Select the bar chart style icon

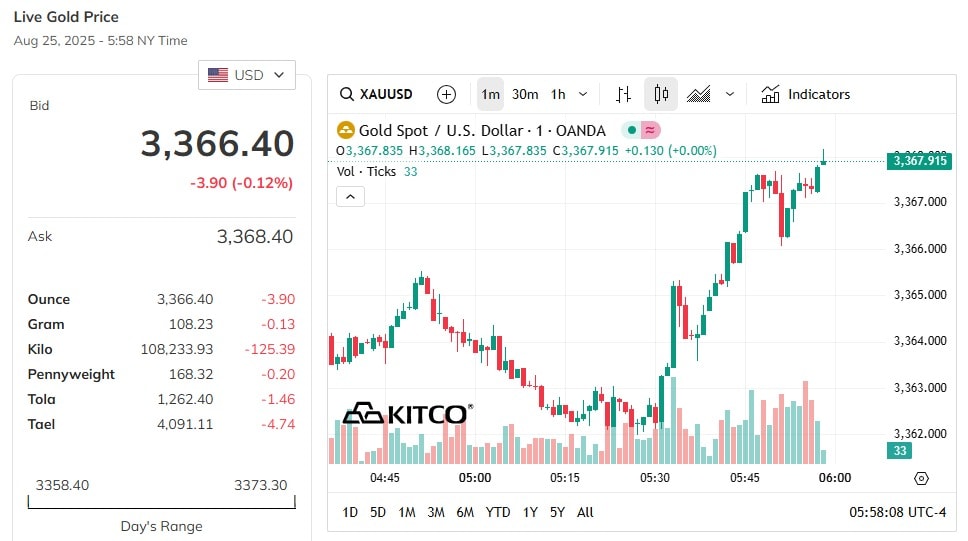point(624,94)
